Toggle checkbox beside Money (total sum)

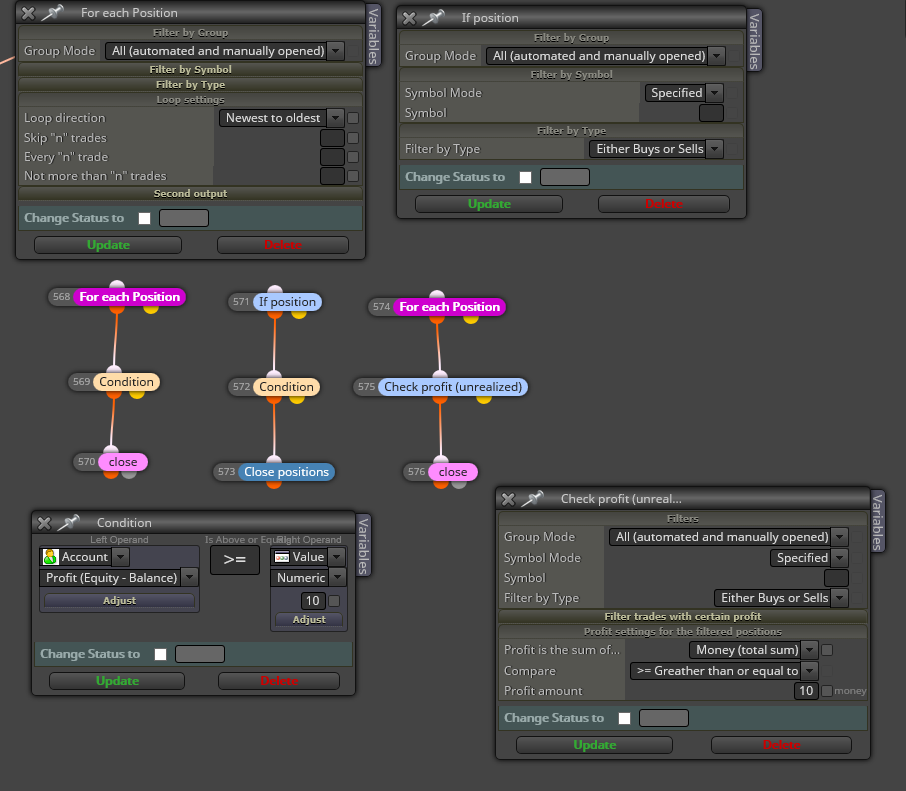click(x=827, y=650)
